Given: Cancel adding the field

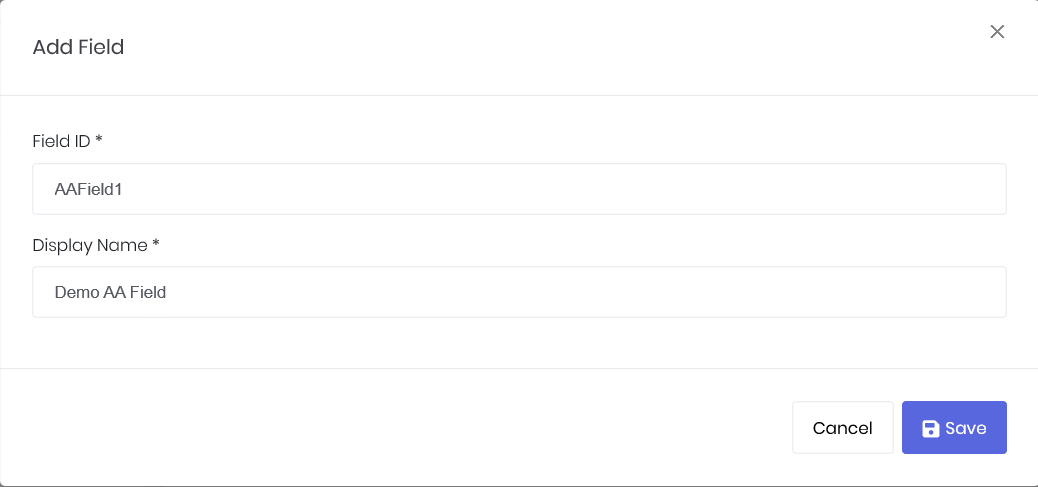Looking at the screenshot, I should (842, 428).
